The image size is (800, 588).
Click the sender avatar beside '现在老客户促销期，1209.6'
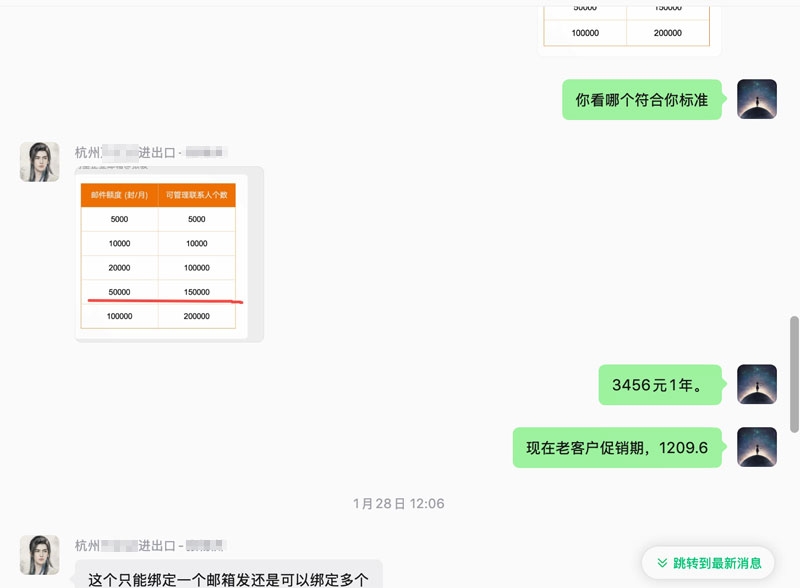[x=757, y=447]
